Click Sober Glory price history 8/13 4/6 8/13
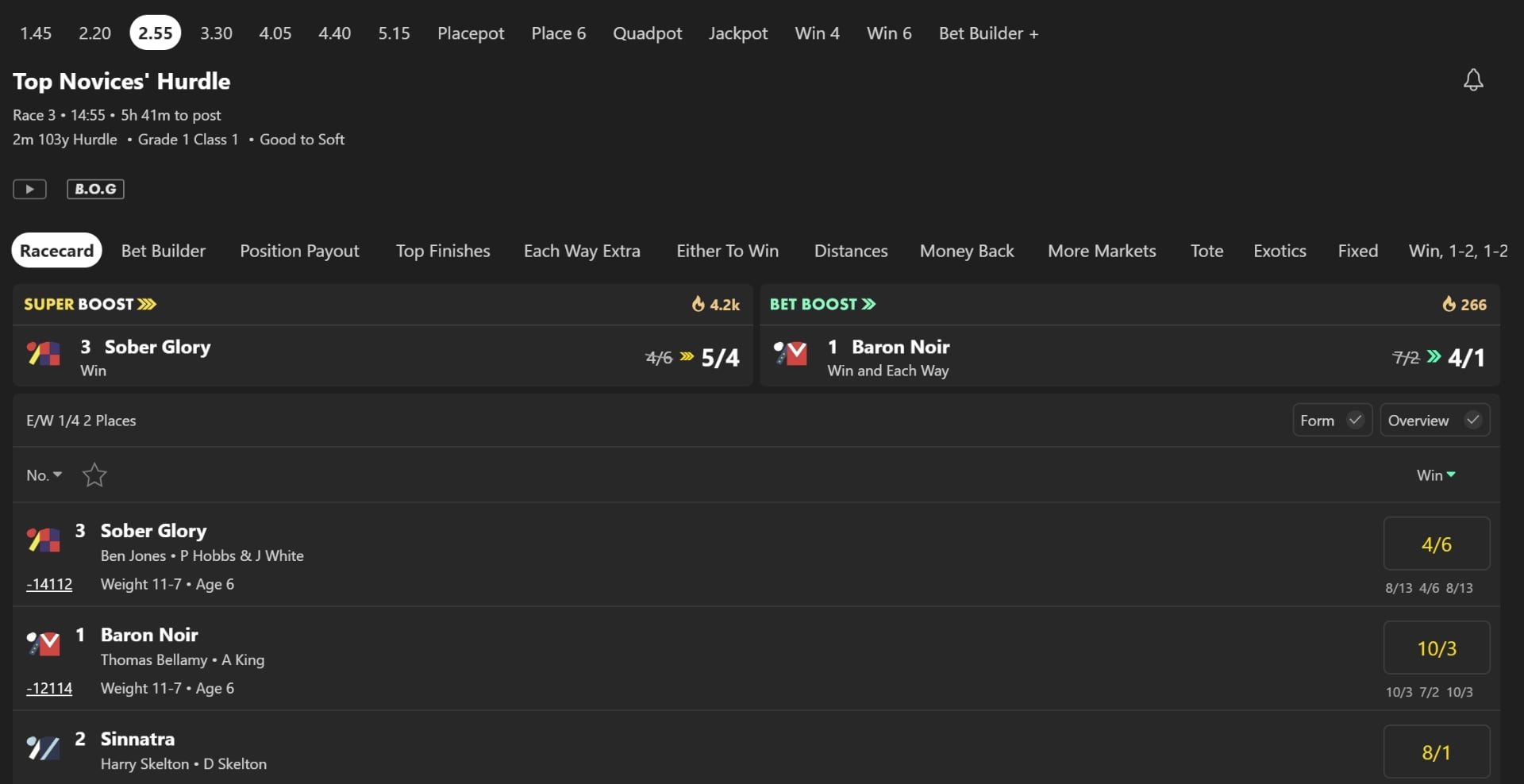Screen dimensions: 1524x784 point(1430,588)
